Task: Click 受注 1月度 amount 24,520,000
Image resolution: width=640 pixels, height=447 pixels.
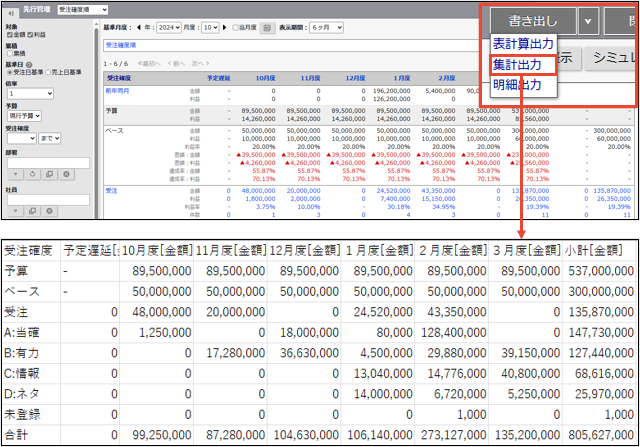Action: pyautogui.click(x=393, y=191)
